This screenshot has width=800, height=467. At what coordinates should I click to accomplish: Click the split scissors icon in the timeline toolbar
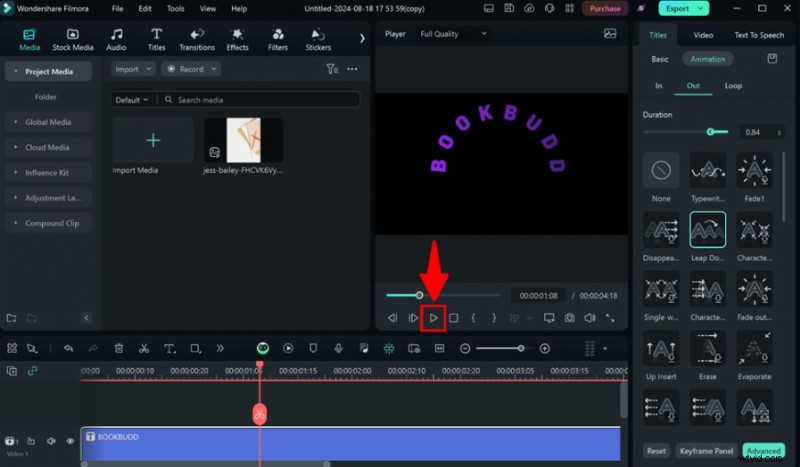click(x=144, y=349)
